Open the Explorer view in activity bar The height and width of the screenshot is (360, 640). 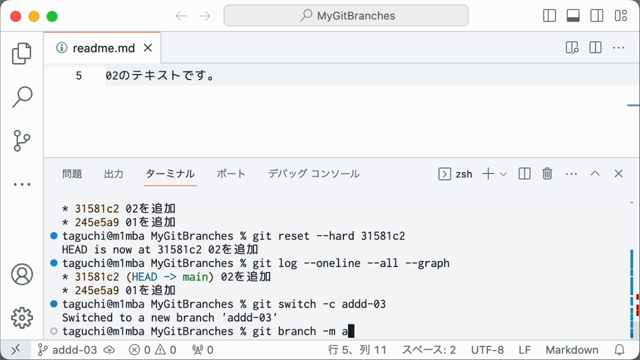(22, 53)
